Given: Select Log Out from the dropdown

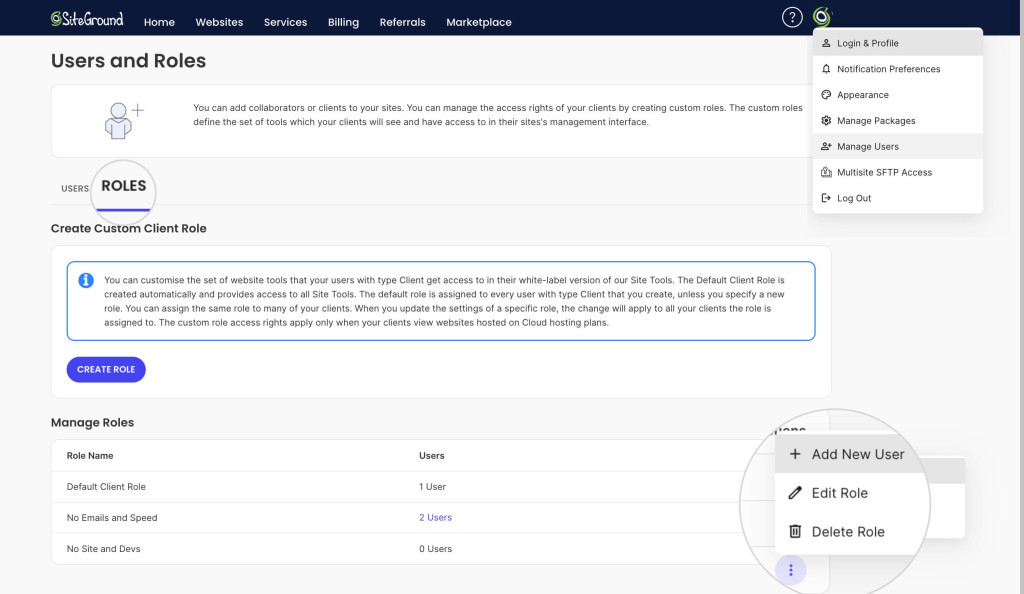Looking at the screenshot, I should 897,198.
